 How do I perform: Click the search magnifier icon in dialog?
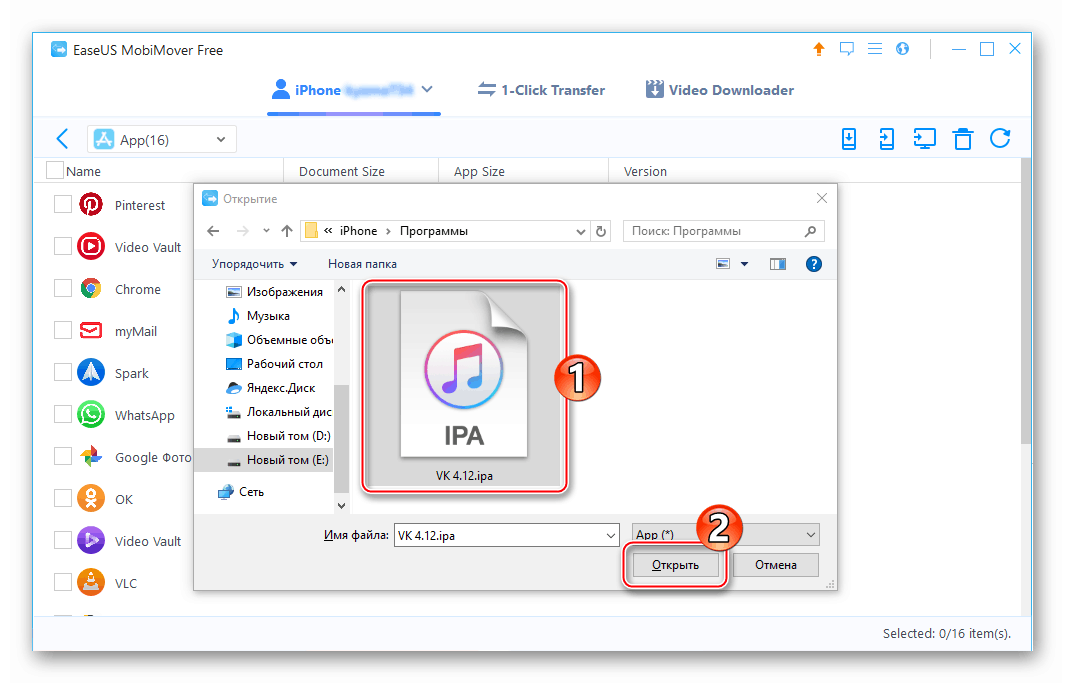810,231
